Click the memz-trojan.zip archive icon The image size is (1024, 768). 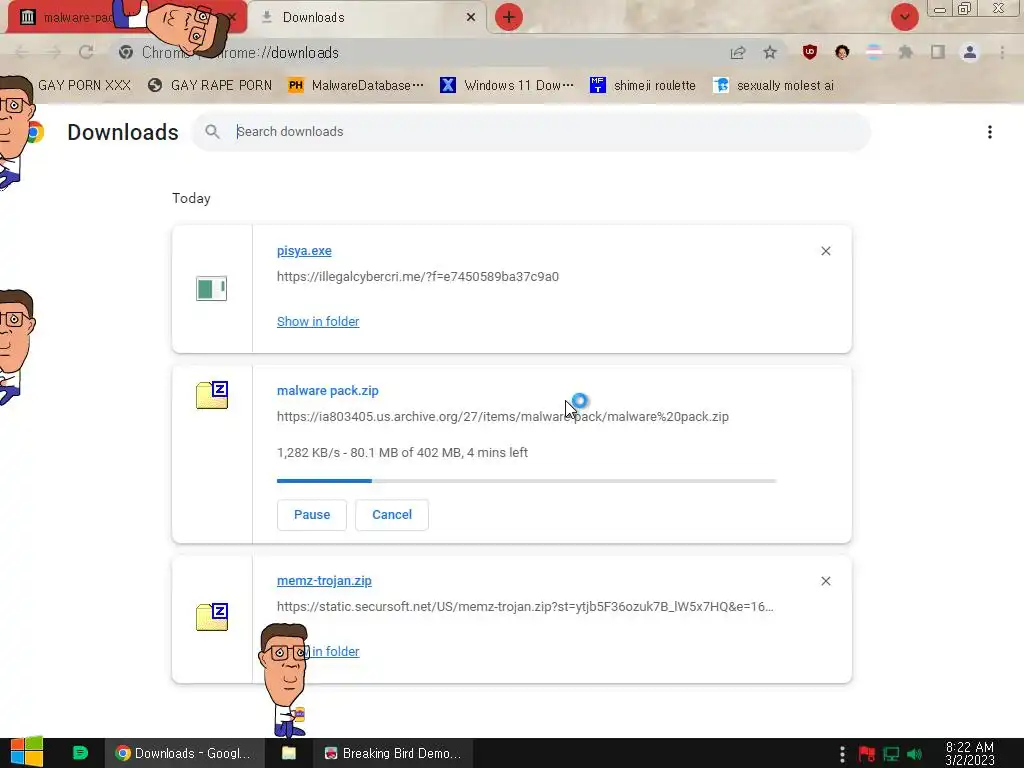(x=212, y=616)
